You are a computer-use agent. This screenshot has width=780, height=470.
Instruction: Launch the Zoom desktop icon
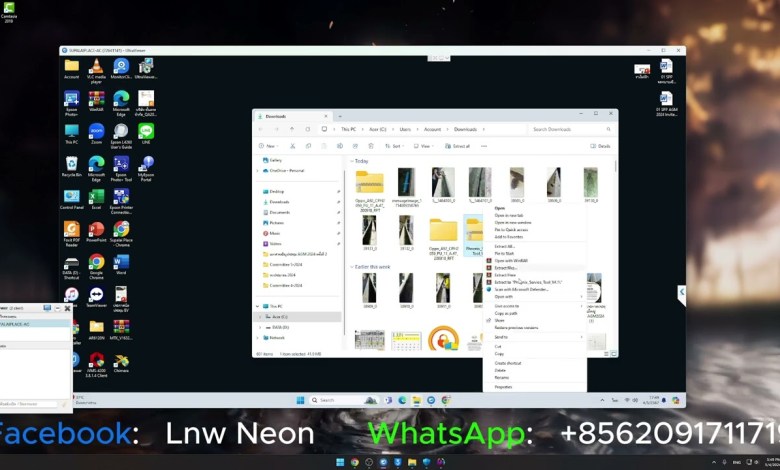pos(96,131)
